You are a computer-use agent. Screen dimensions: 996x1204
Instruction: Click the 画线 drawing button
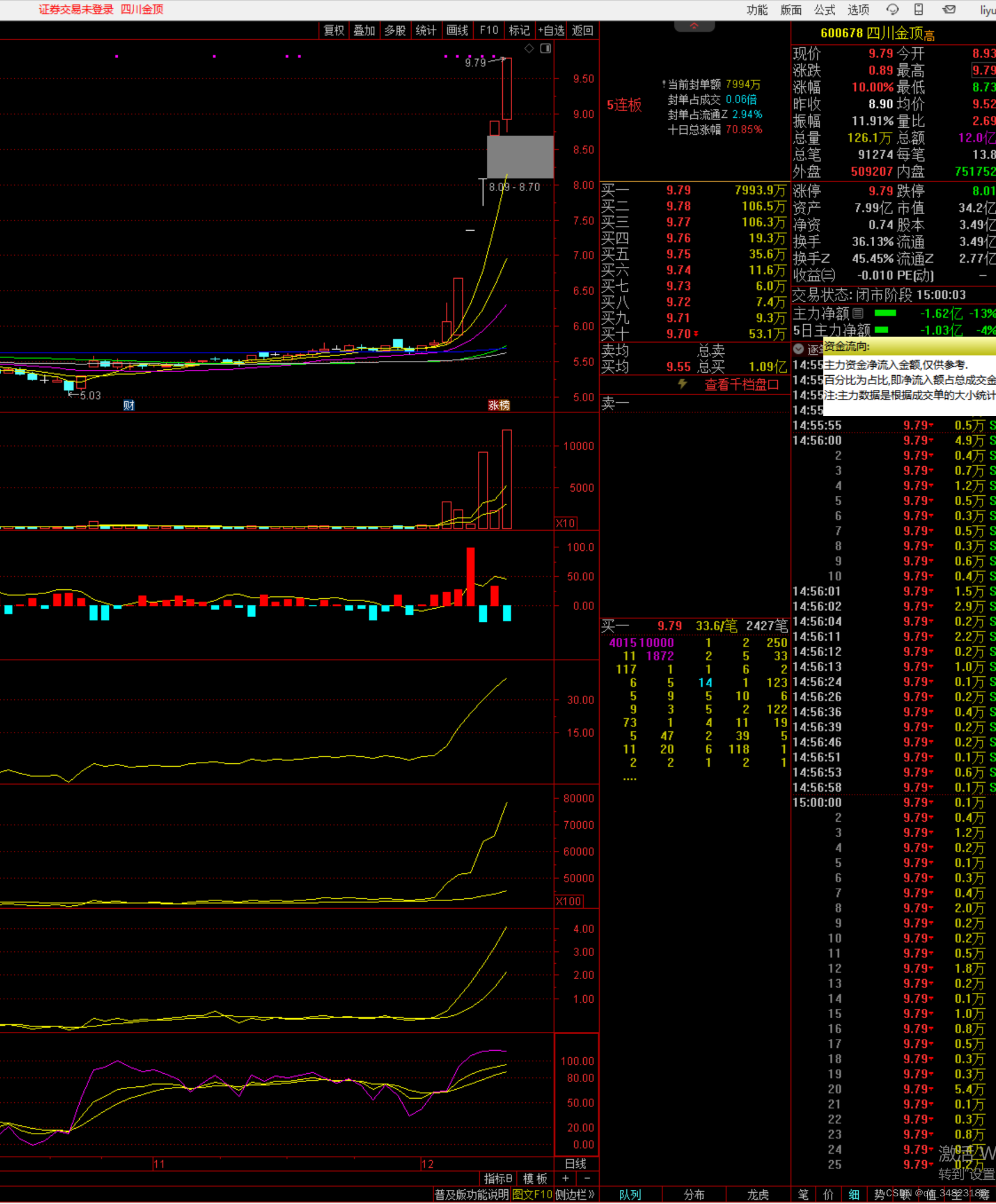457,30
